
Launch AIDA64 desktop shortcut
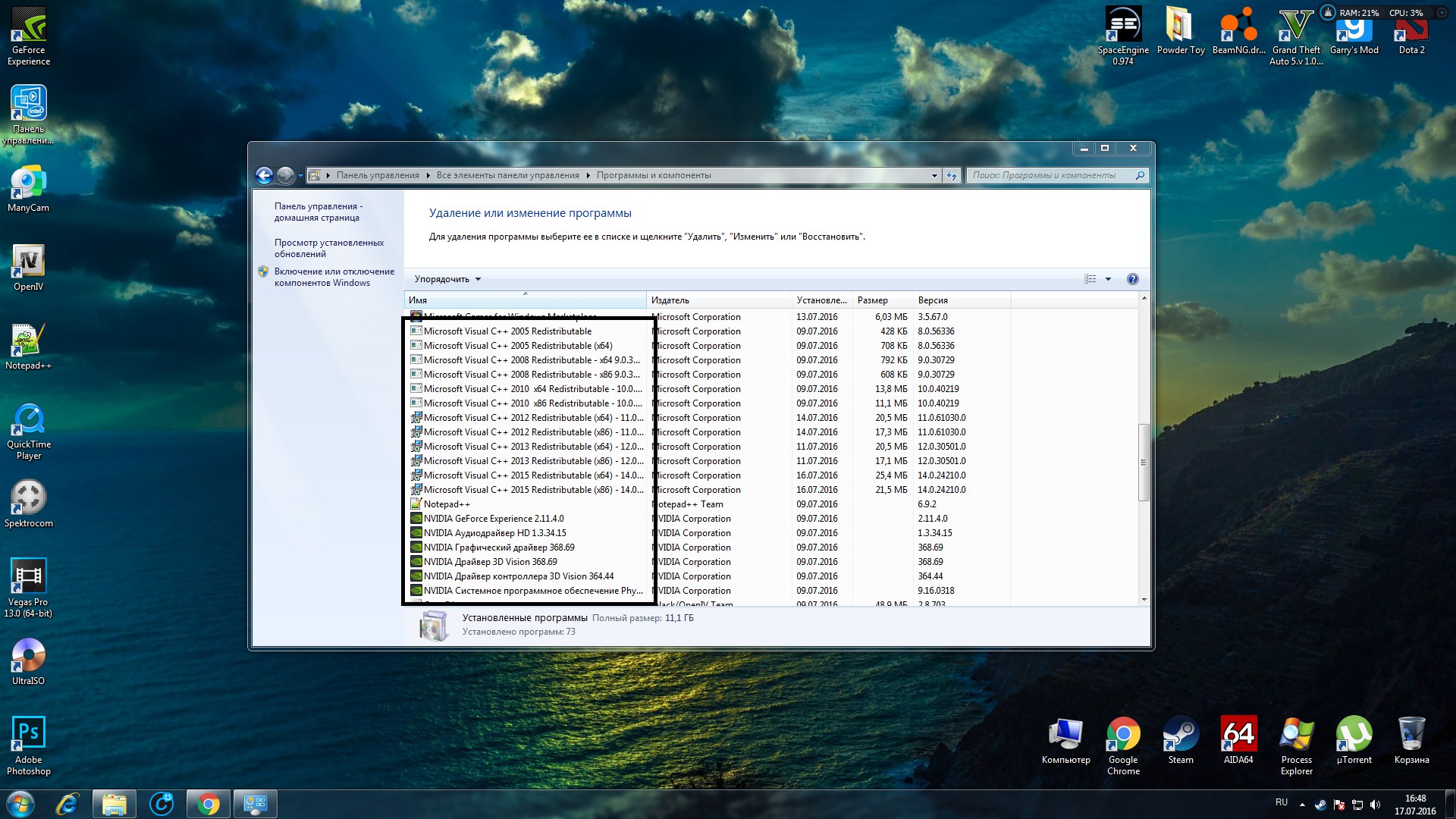1238,741
